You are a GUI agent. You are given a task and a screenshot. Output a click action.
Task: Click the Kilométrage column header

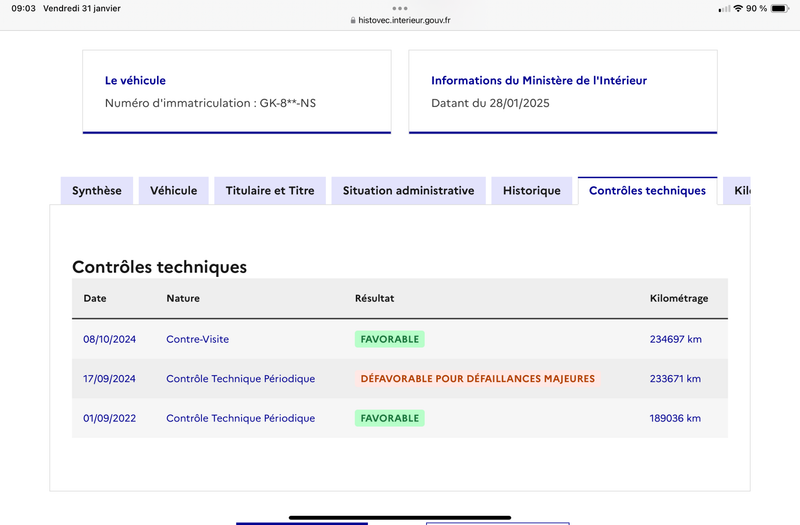(679, 298)
